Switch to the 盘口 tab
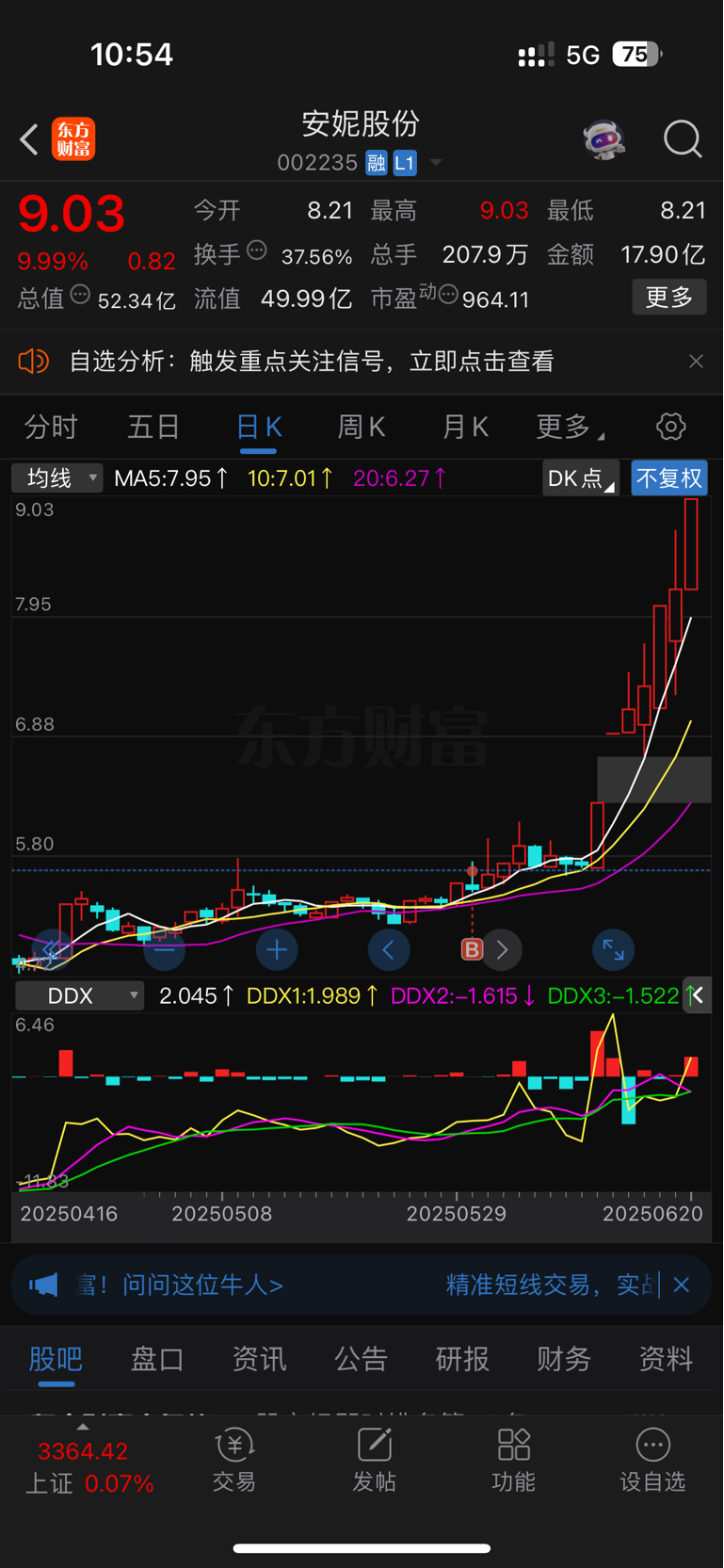This screenshot has width=724, height=1568. (157, 1359)
